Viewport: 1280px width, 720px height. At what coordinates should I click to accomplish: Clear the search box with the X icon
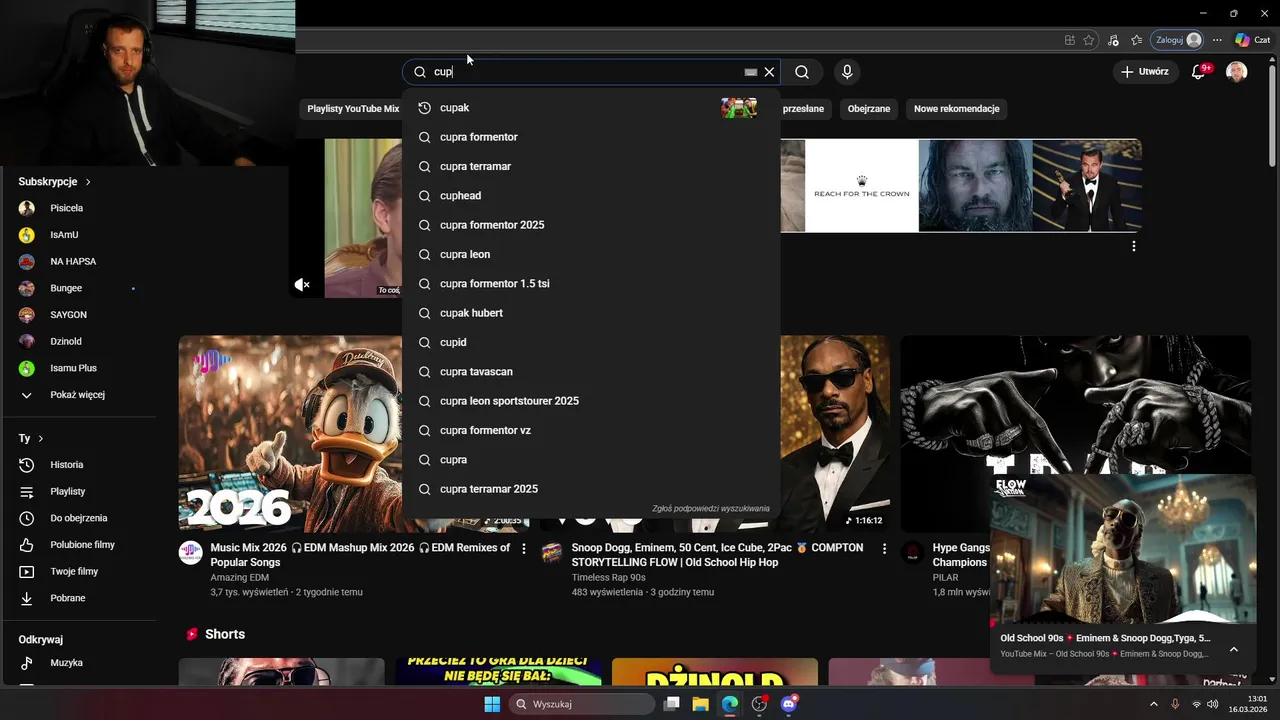[x=769, y=72]
